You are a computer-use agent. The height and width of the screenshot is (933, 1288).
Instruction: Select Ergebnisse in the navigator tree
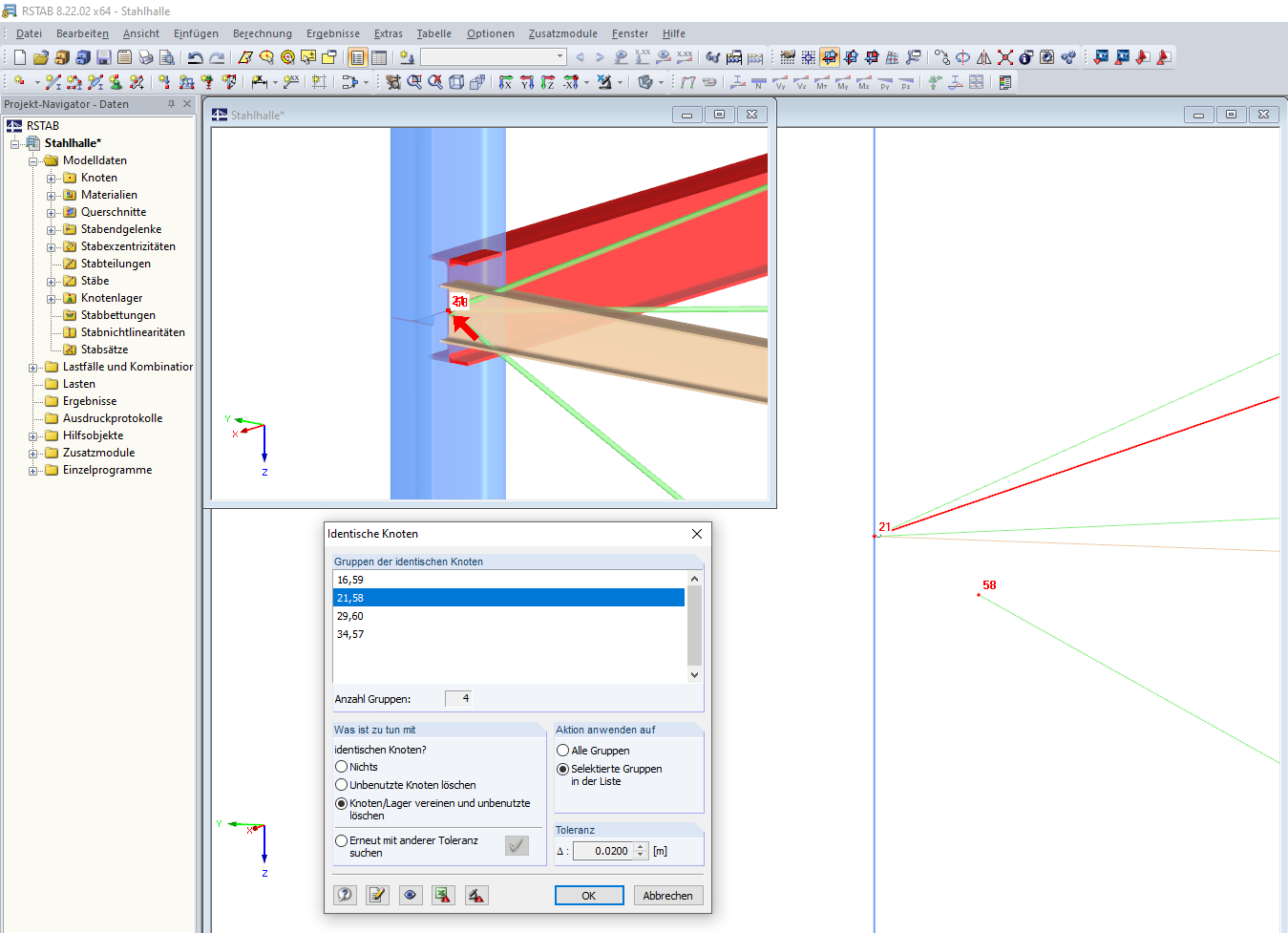click(90, 401)
